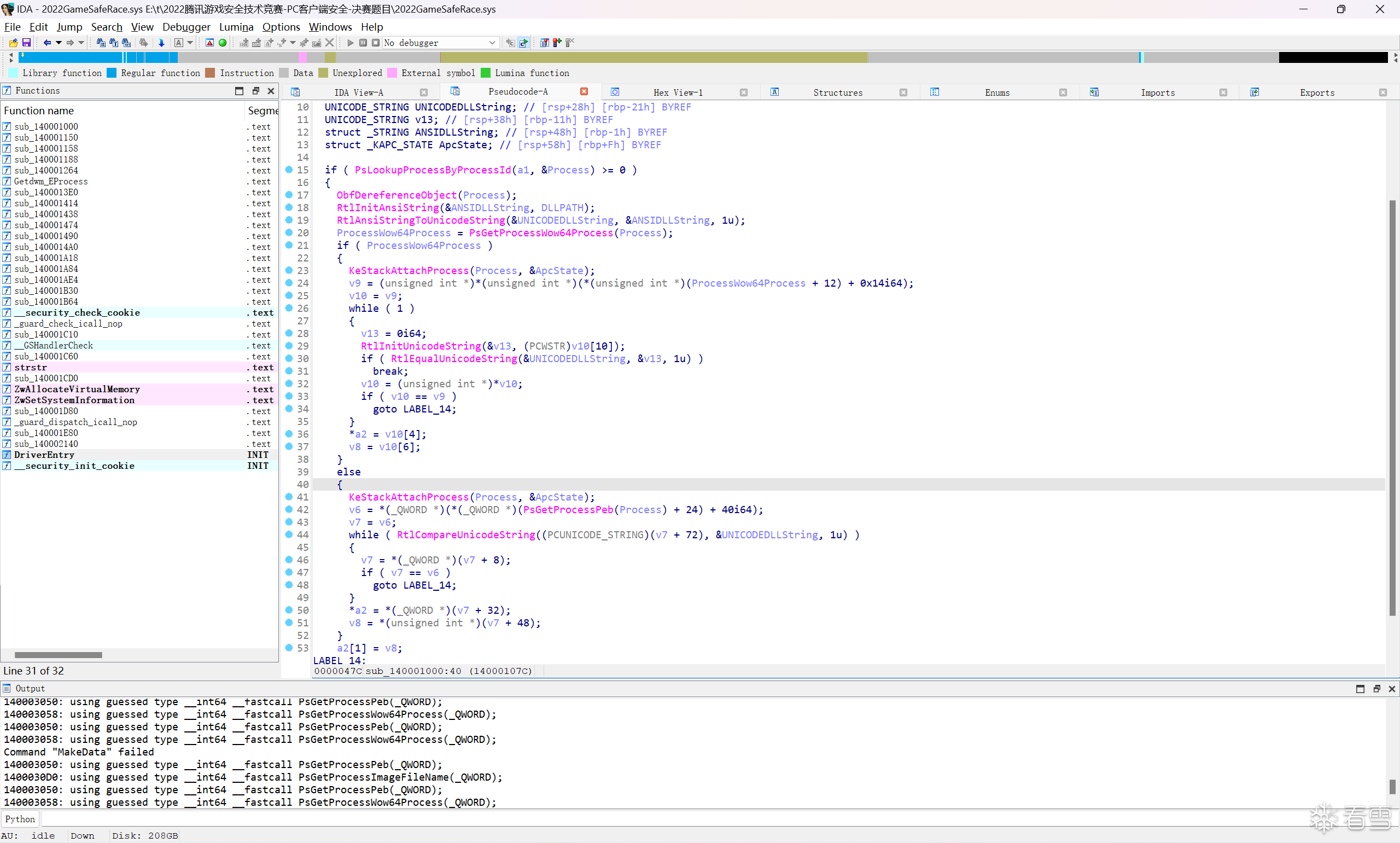
Task: Click the red warning triangle icon
Action: 209,43
